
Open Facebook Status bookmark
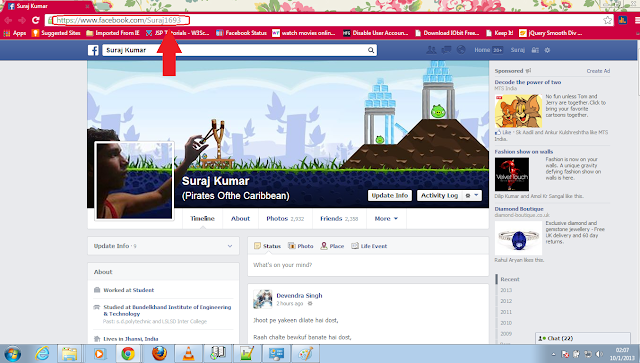pos(241,33)
